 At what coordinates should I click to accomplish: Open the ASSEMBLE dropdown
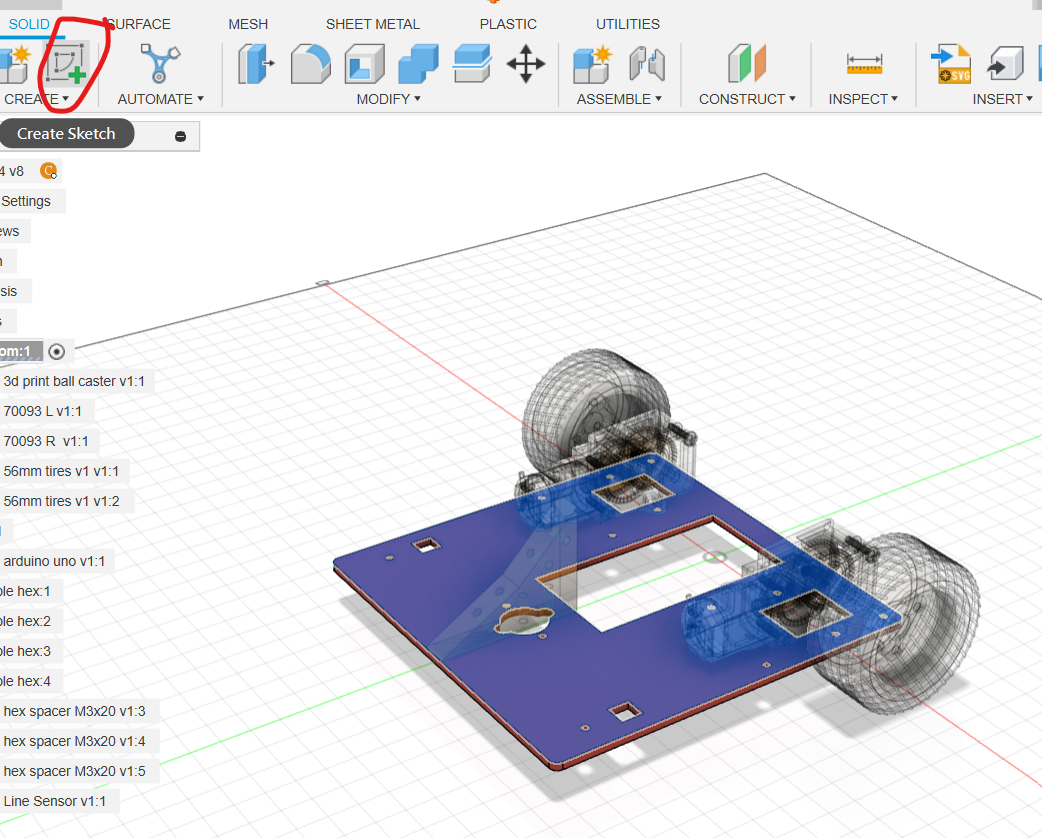pos(619,99)
